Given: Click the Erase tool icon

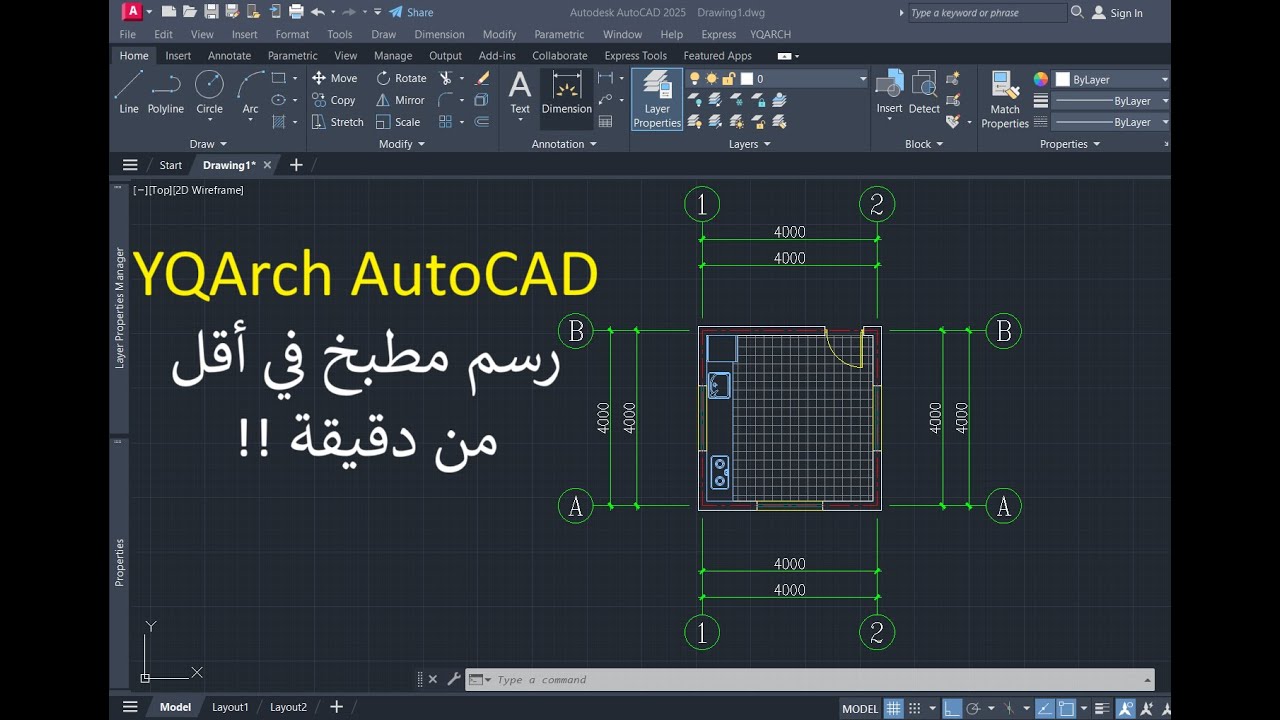Looking at the screenshot, I should coord(482,78).
